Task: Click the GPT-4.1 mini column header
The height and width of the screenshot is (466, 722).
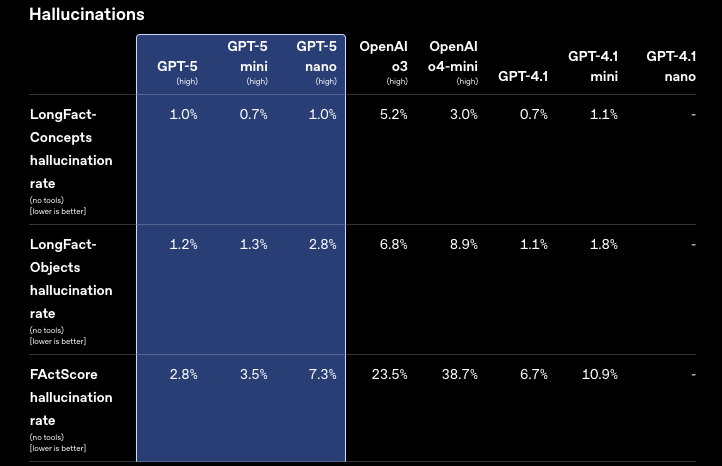Action: coord(593,66)
